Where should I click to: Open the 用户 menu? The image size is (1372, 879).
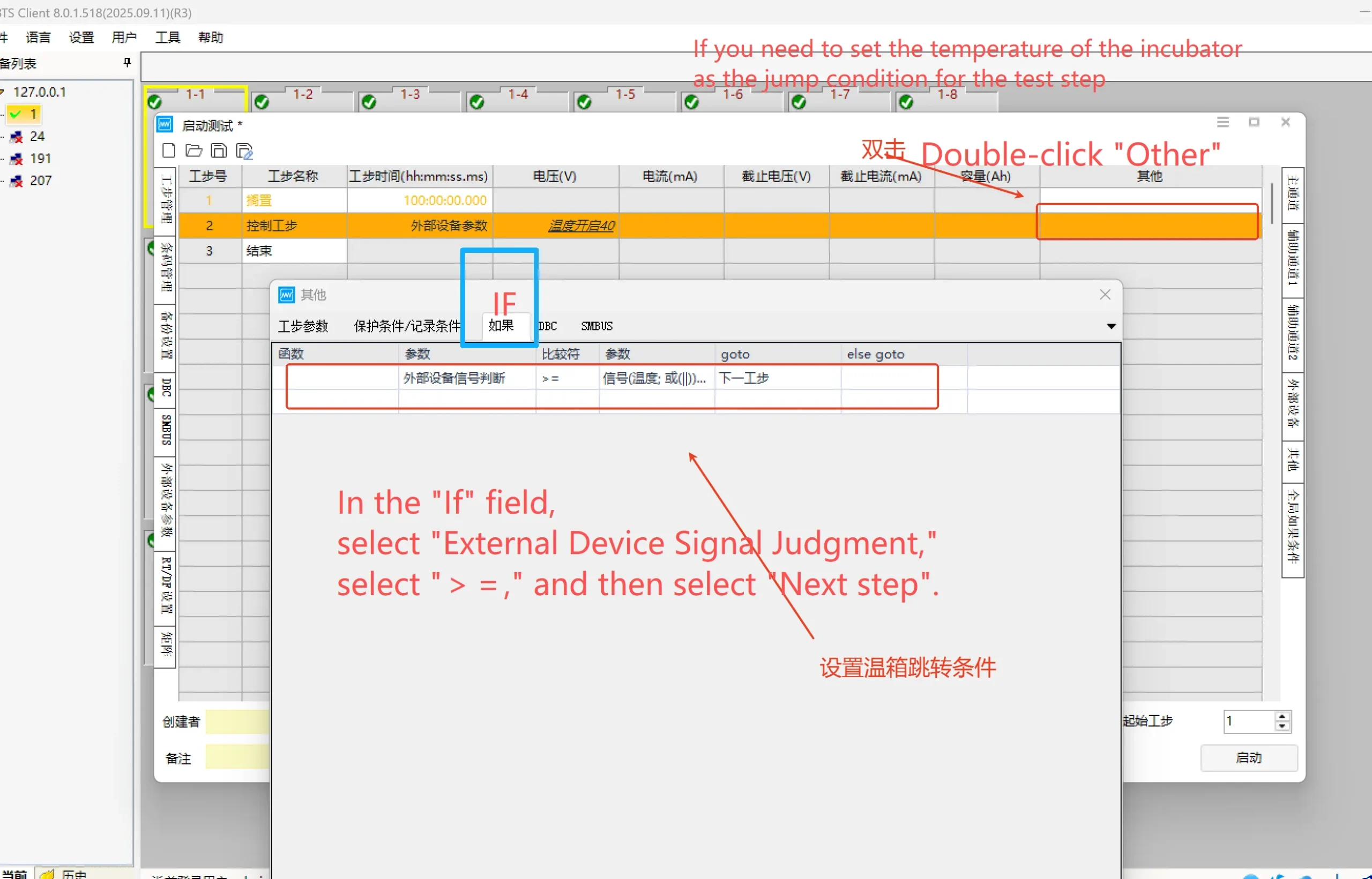(124, 37)
